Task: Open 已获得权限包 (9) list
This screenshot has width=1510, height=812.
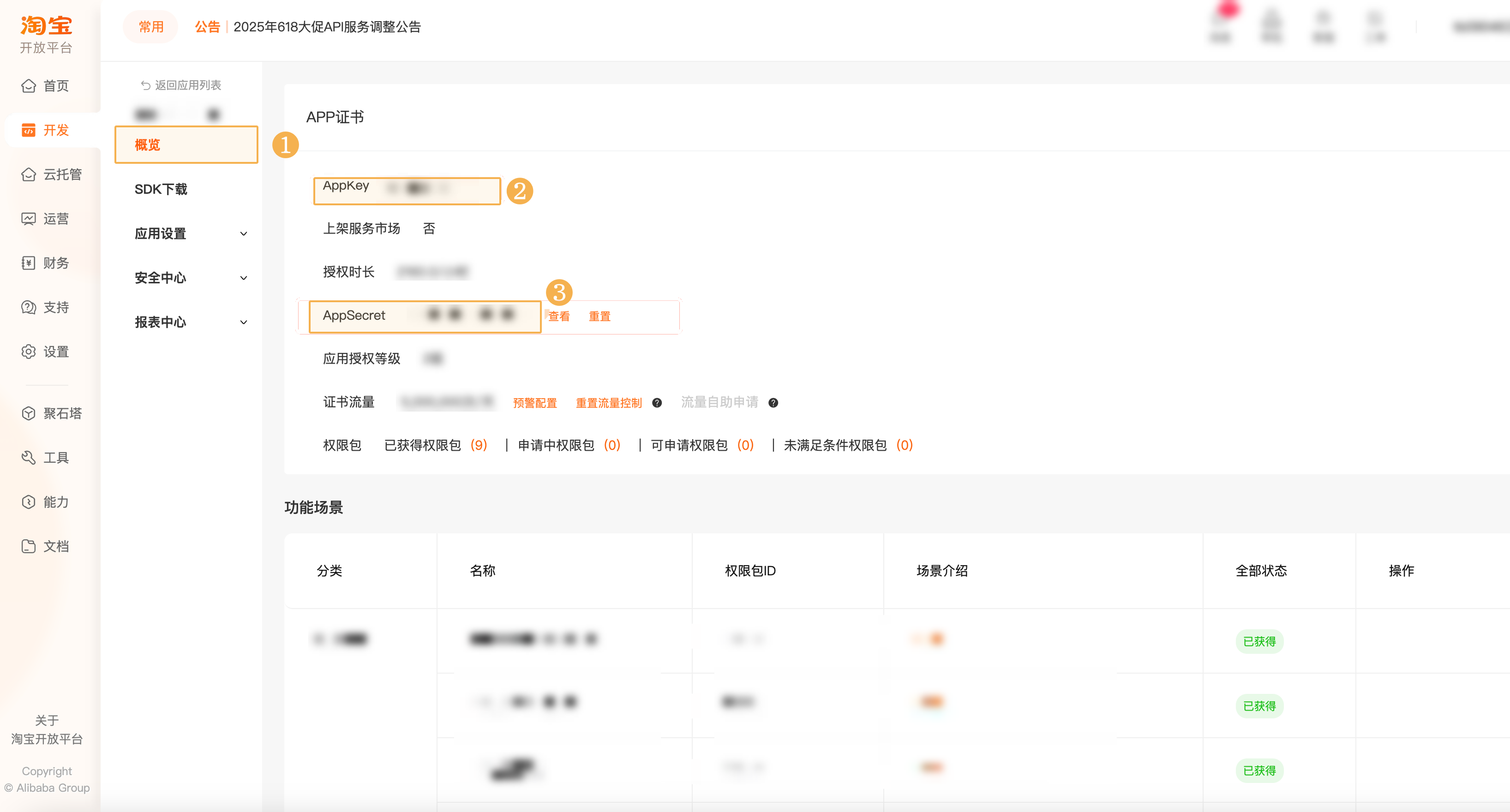Action: (436, 445)
